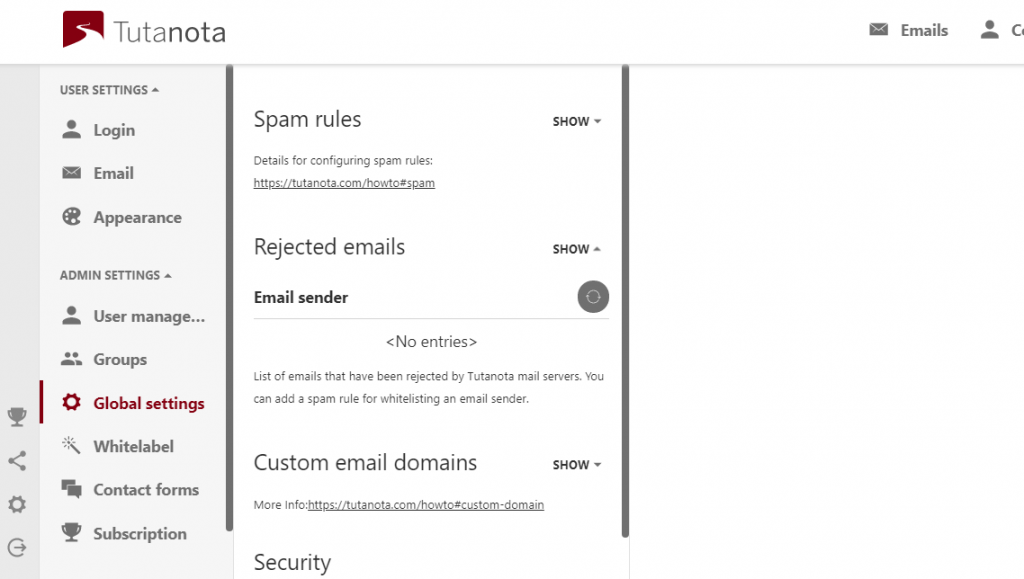Click the Email sender column header

[300, 298]
